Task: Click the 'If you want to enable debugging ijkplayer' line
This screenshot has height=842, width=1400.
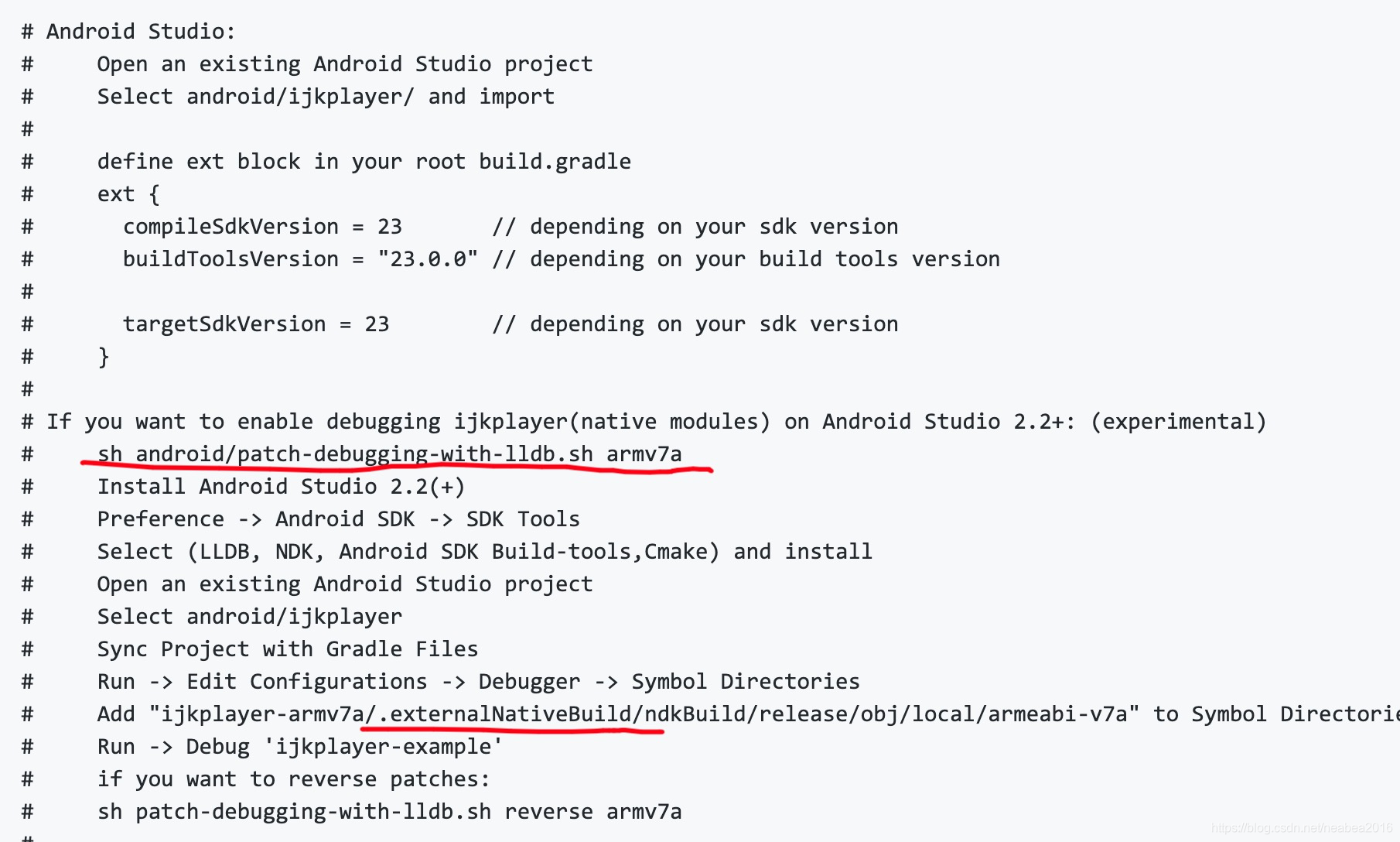Action: pos(644,422)
